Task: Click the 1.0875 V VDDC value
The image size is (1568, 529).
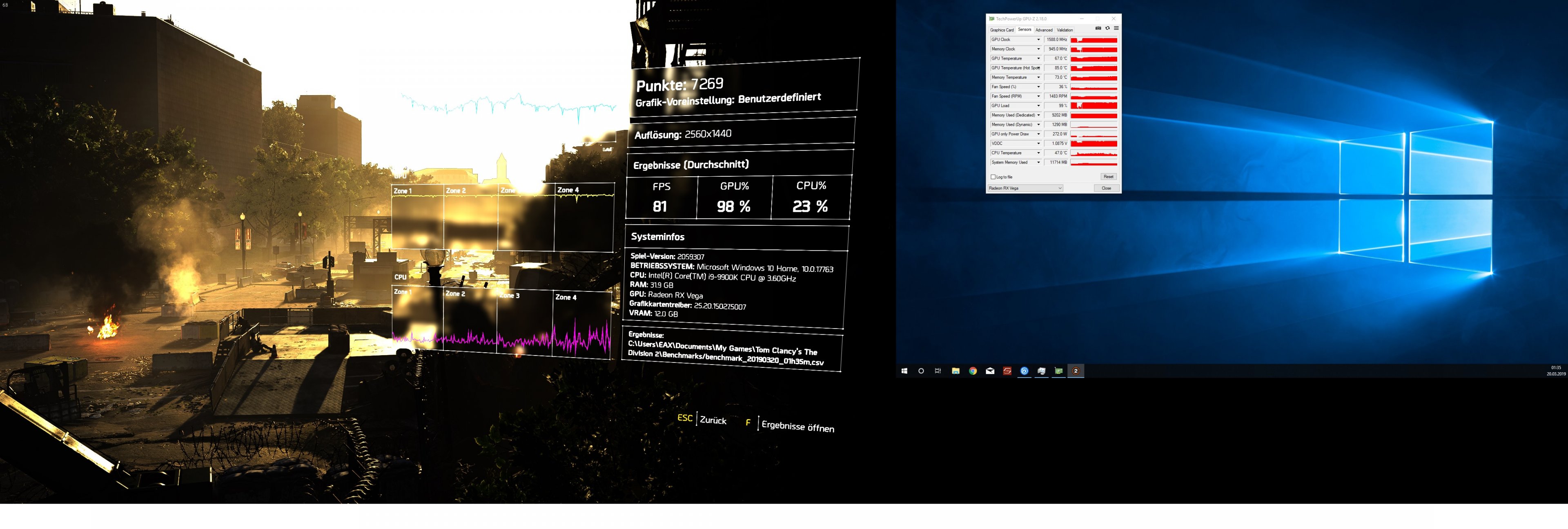Action: pos(1057,143)
